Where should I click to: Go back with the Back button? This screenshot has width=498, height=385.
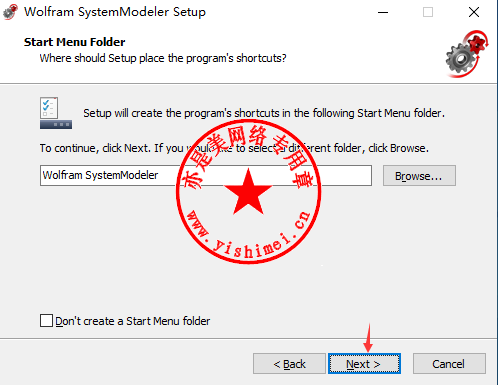pyautogui.click(x=289, y=364)
